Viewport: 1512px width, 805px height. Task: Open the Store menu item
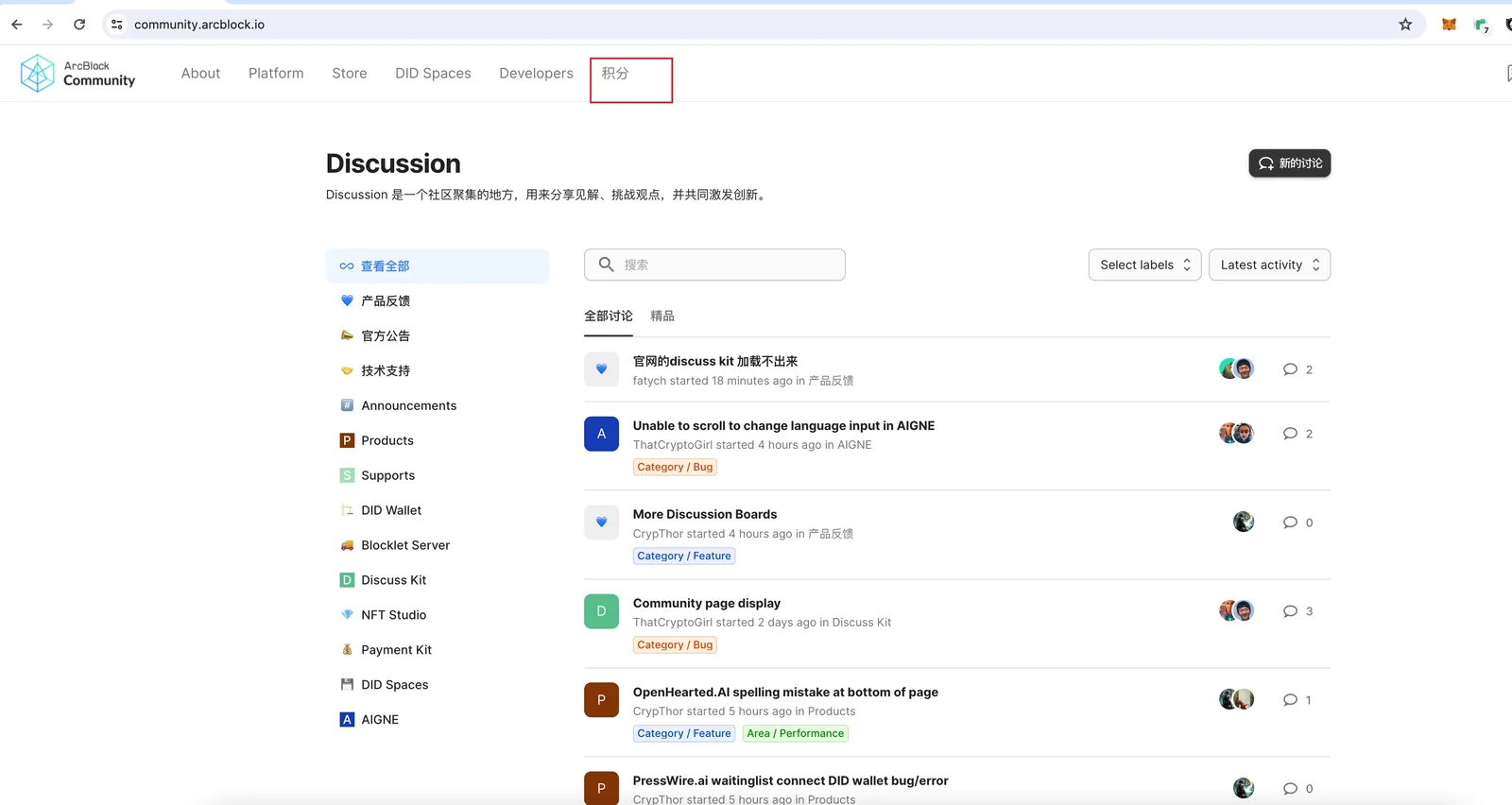coord(350,73)
